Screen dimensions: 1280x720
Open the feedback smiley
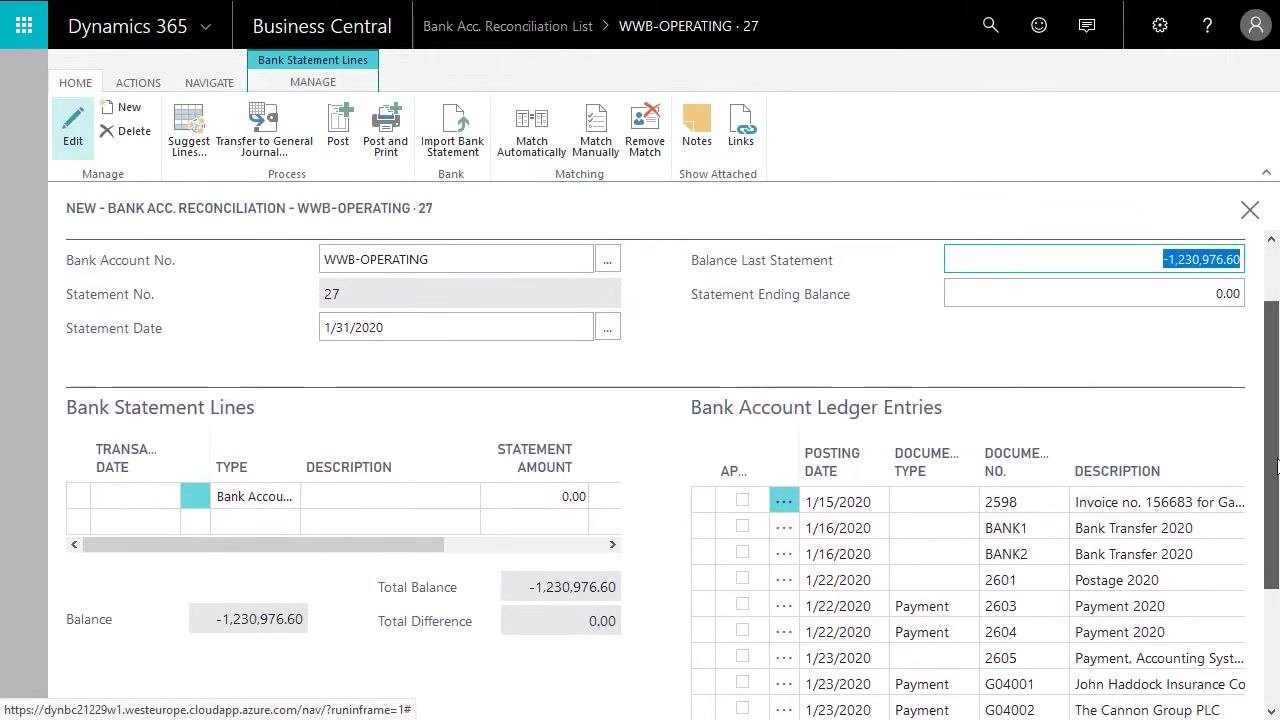point(1039,25)
